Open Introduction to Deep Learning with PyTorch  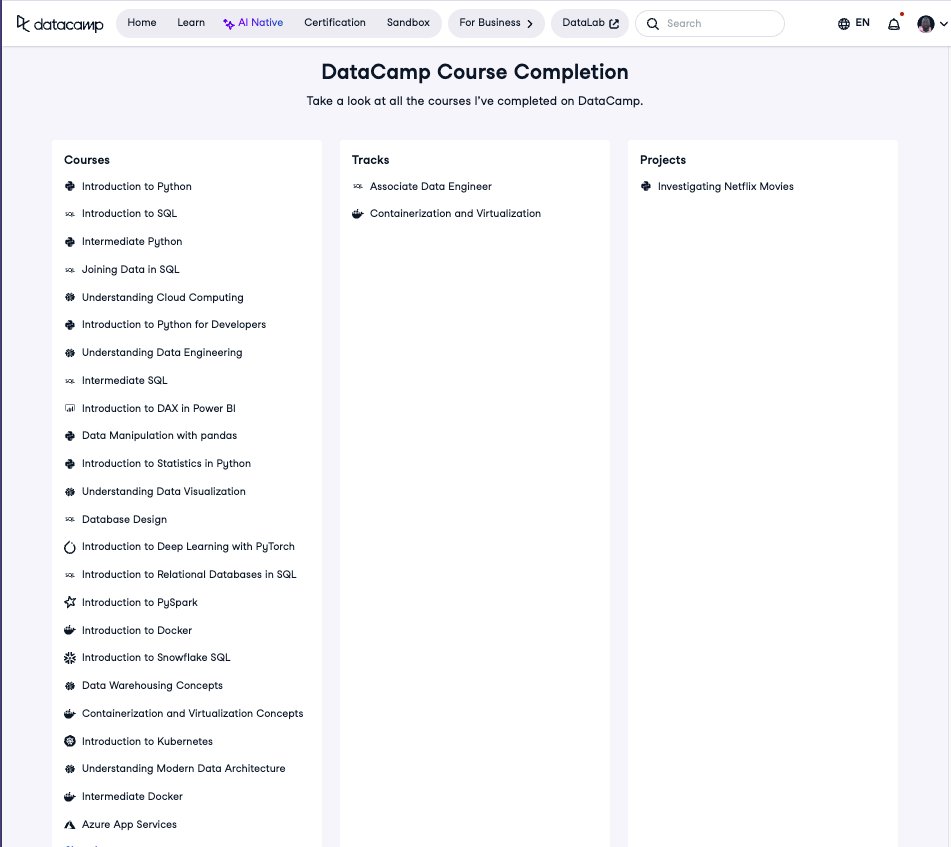(188, 546)
